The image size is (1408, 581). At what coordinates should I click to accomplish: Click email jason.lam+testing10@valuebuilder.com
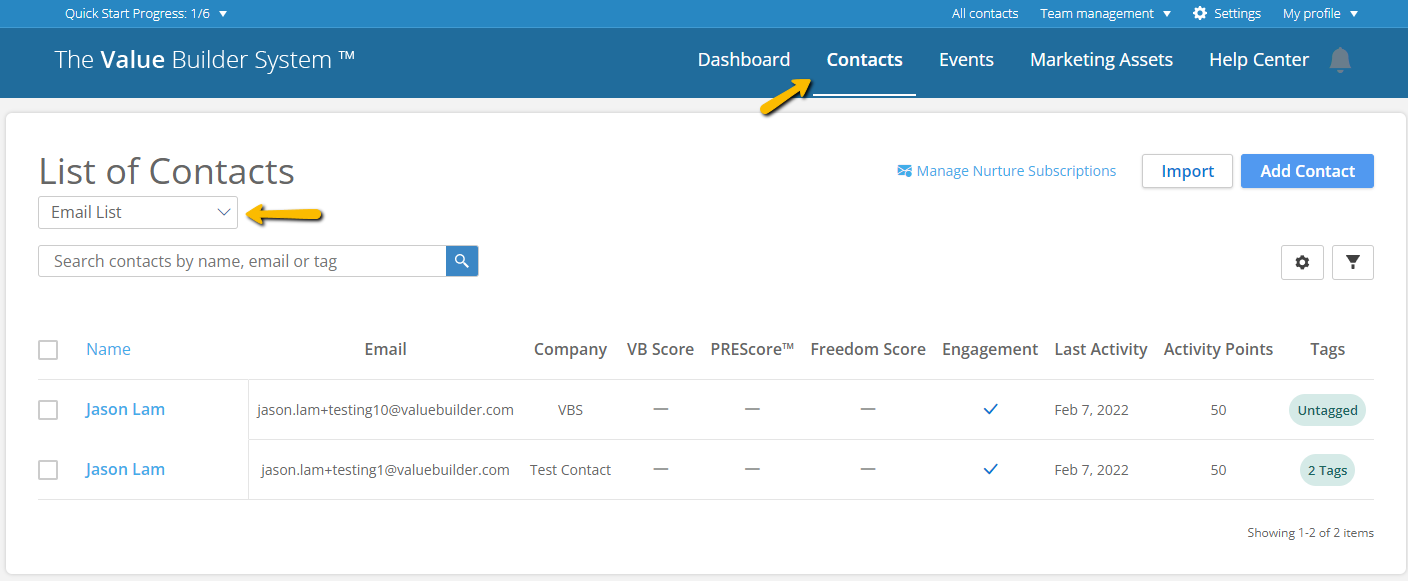pyautogui.click(x=385, y=410)
